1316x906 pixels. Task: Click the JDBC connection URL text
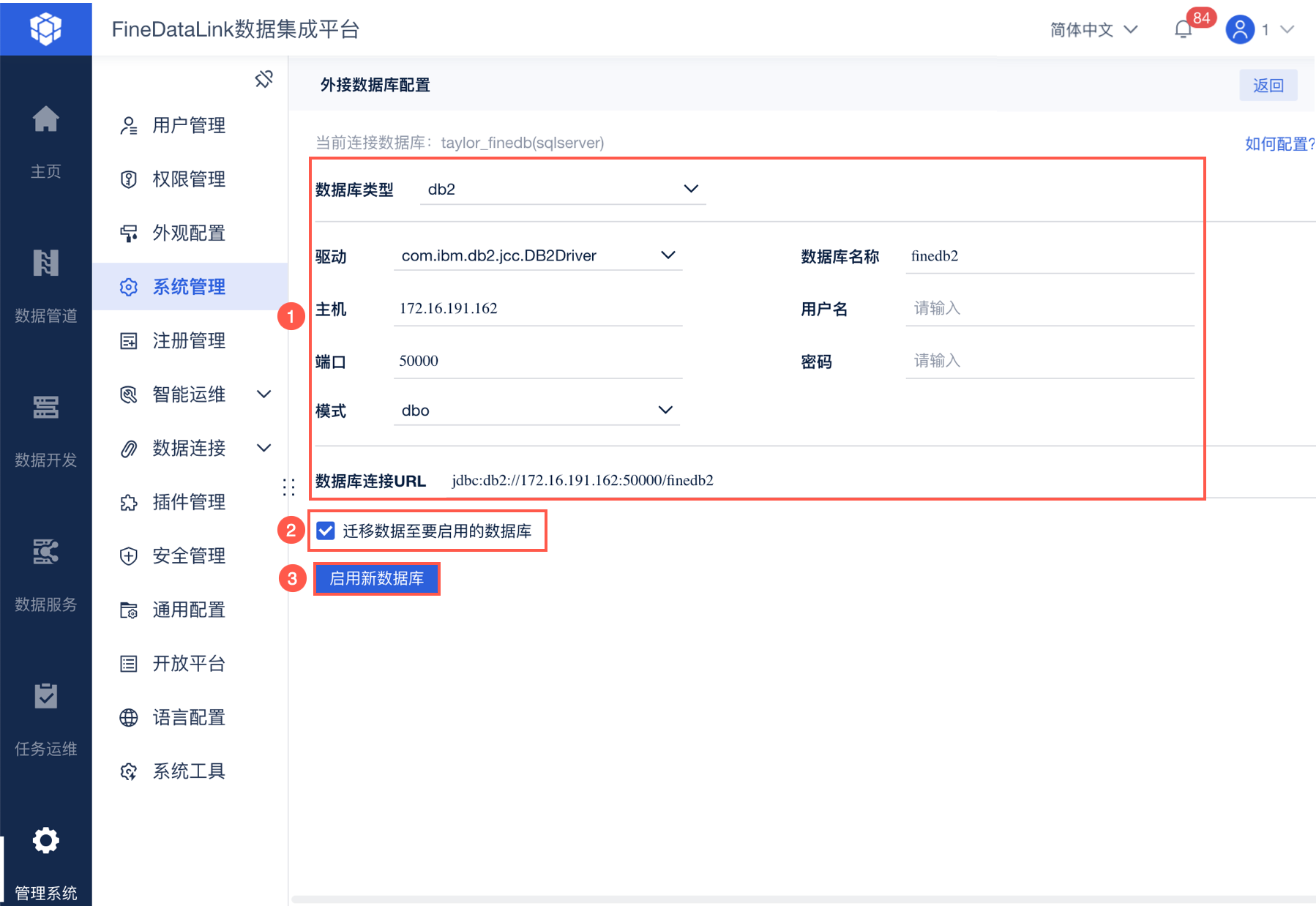point(583,481)
